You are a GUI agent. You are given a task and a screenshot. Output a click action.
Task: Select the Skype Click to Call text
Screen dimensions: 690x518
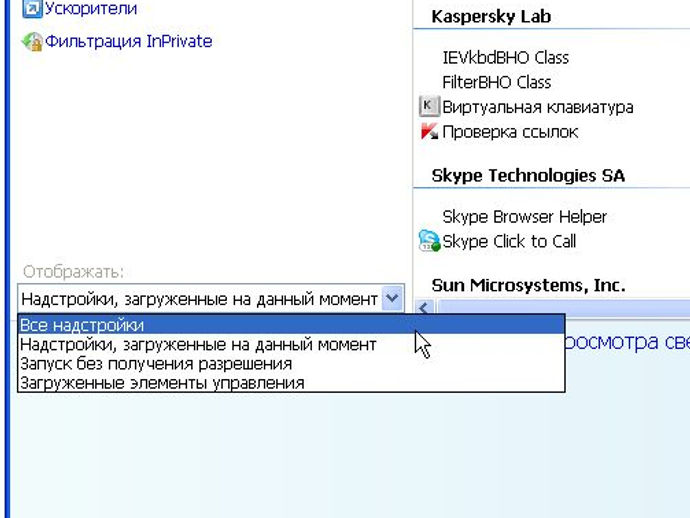tap(509, 241)
